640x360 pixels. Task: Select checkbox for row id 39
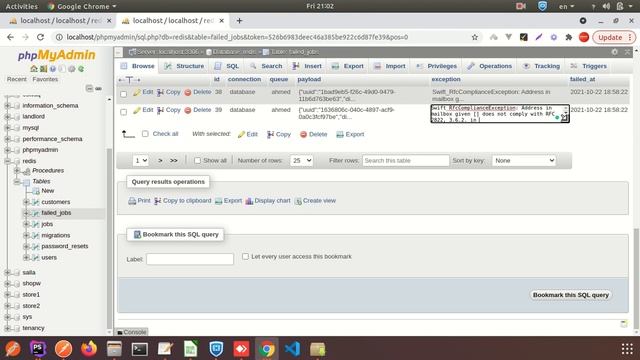(x=124, y=112)
